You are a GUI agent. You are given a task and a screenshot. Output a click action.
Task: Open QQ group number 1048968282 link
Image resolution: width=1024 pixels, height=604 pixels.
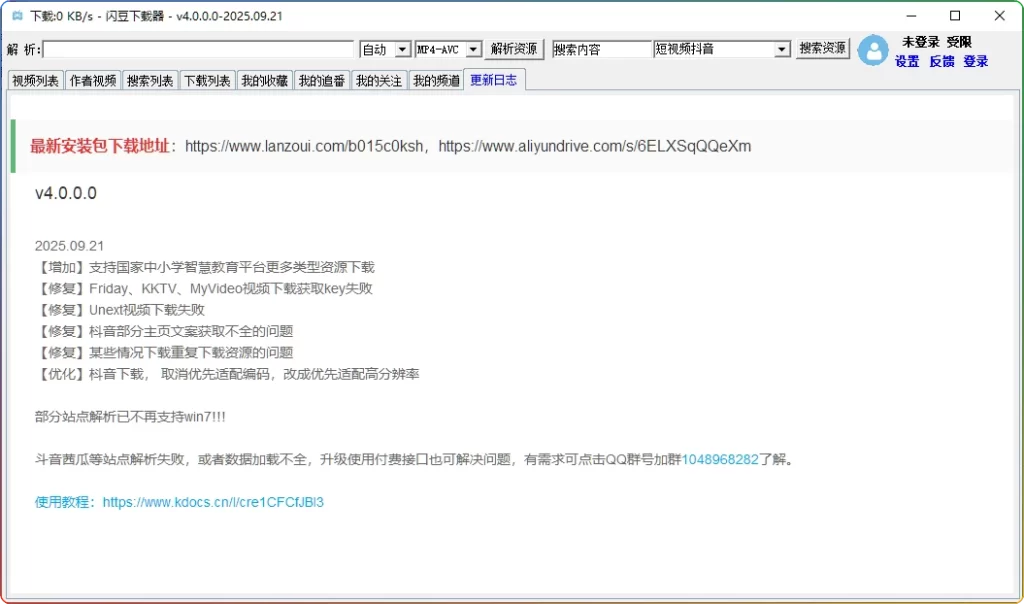(720, 460)
